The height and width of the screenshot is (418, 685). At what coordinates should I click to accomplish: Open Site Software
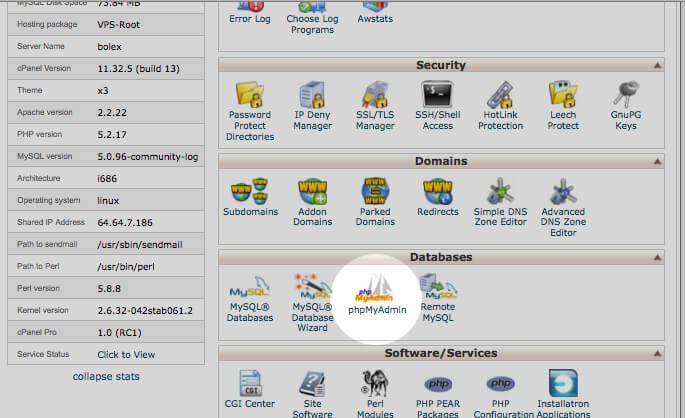[x=312, y=394]
